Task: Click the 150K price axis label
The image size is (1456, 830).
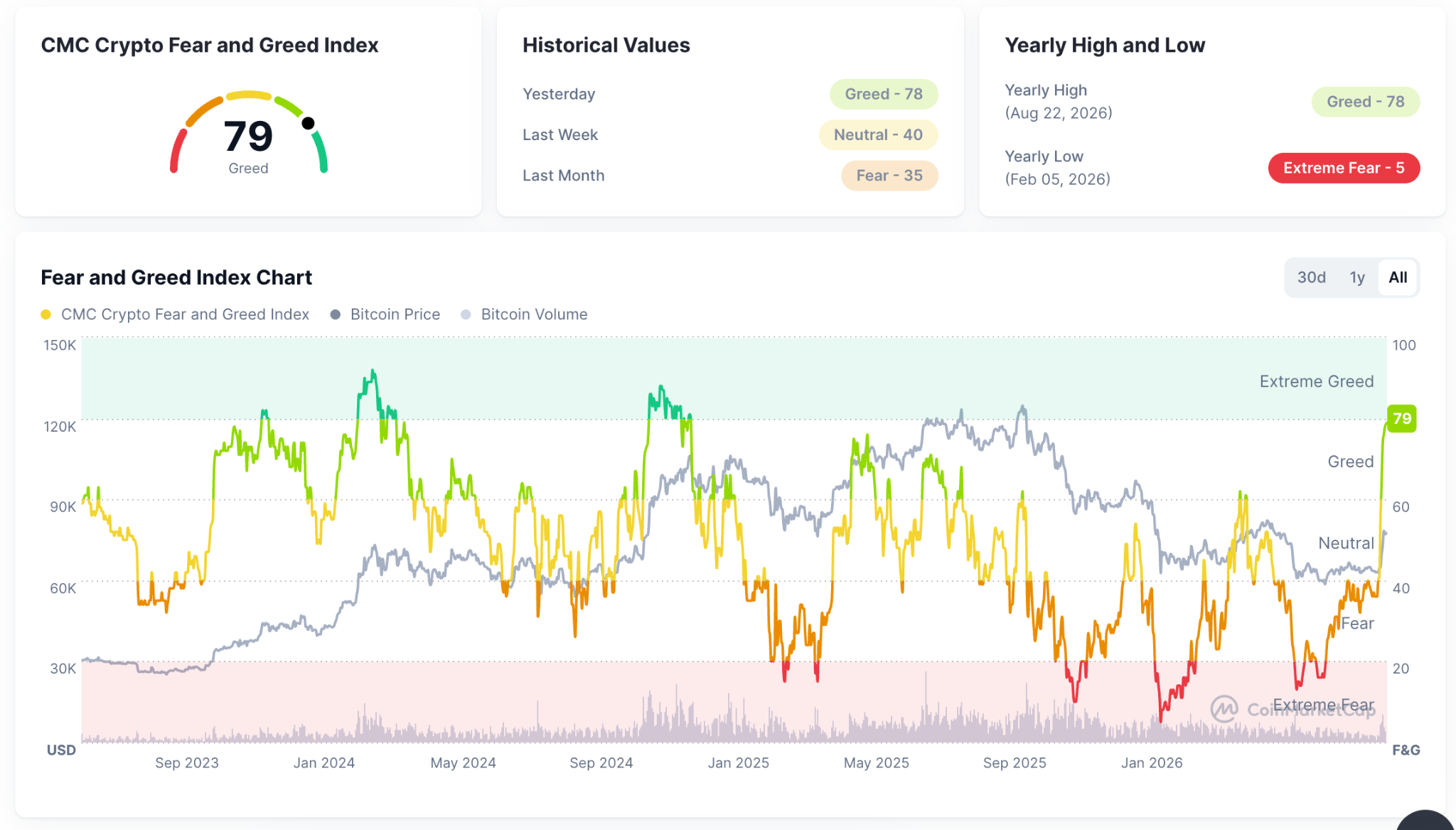Action: [x=60, y=345]
